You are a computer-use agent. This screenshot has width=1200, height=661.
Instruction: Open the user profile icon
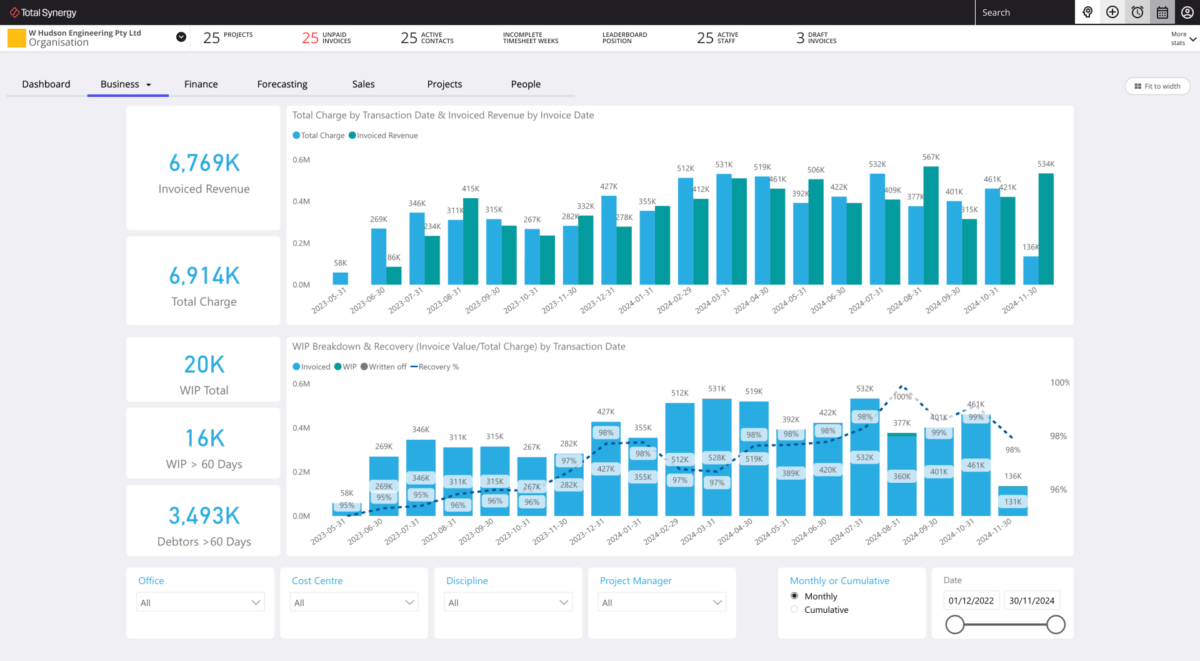click(x=1189, y=12)
